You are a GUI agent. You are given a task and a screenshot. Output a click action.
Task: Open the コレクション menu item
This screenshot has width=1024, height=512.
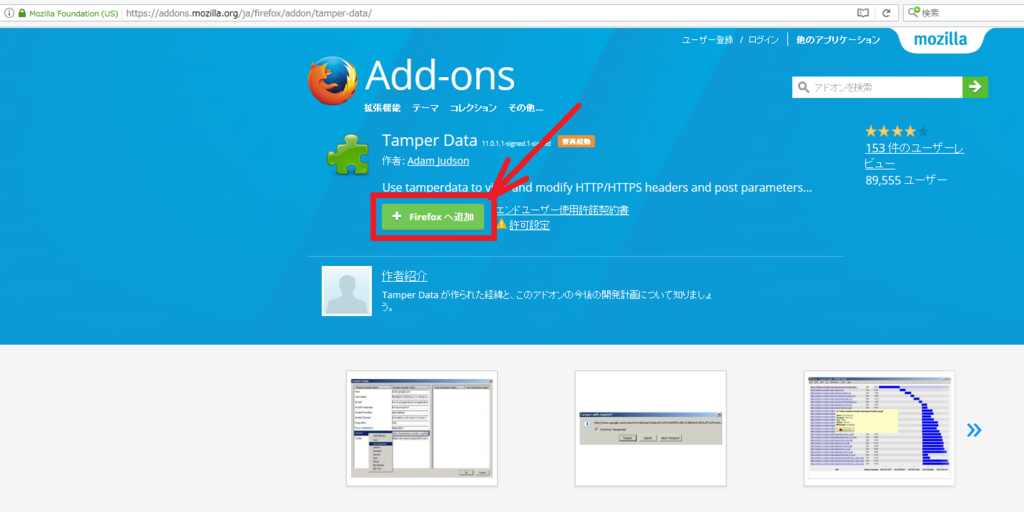pos(473,108)
